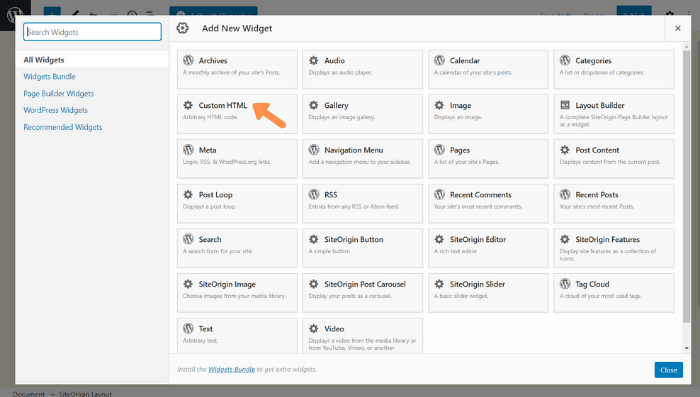Image resolution: width=700 pixels, height=397 pixels.
Task: Click the SiteOrigin Features gear icon
Action: click(565, 239)
